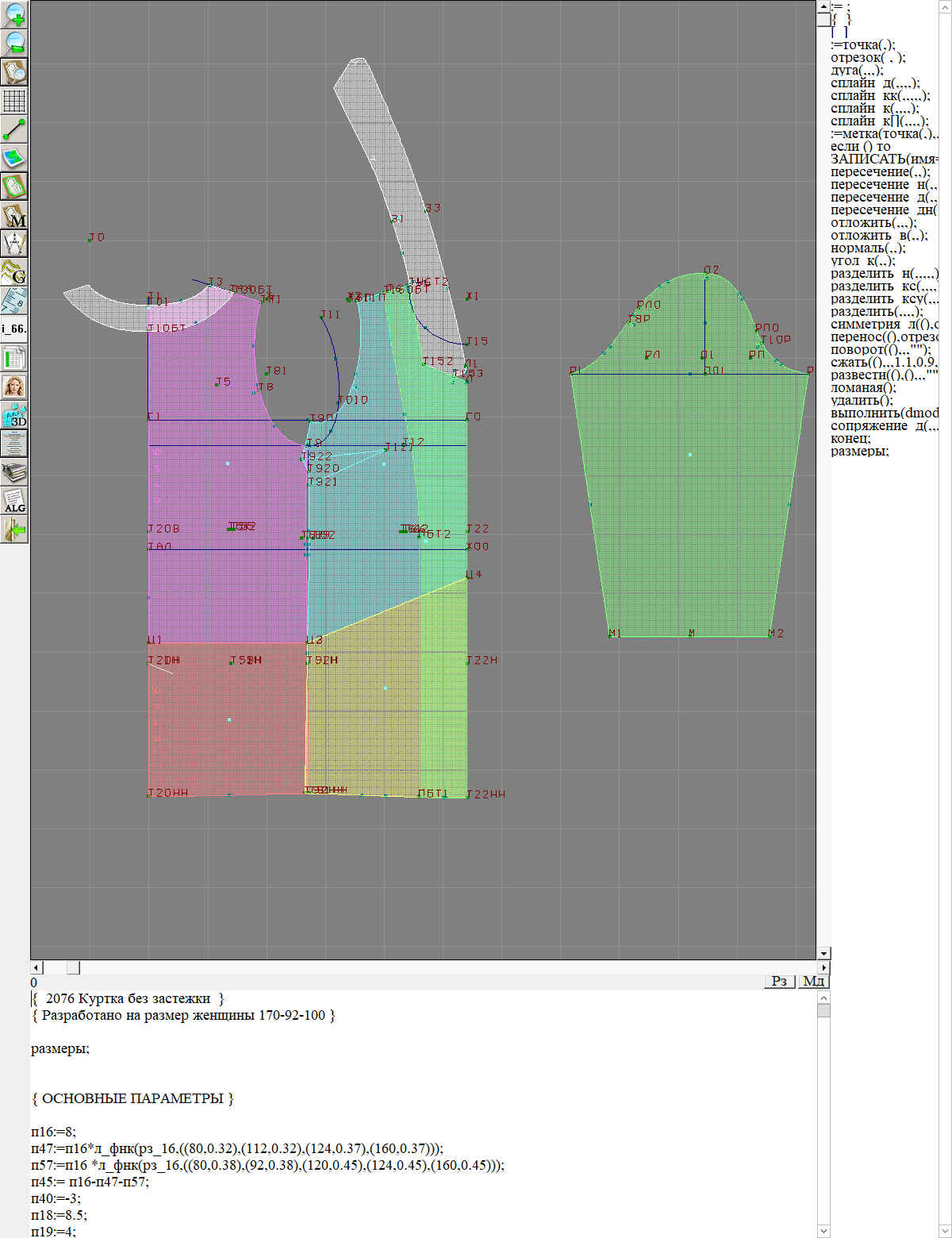Toggle the grid display icon

(14, 101)
